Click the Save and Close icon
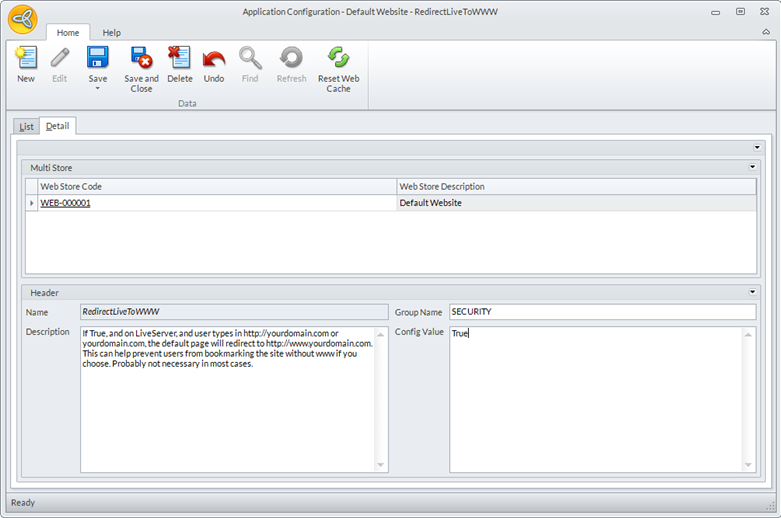Screen dimensions: 781x518 (141, 58)
